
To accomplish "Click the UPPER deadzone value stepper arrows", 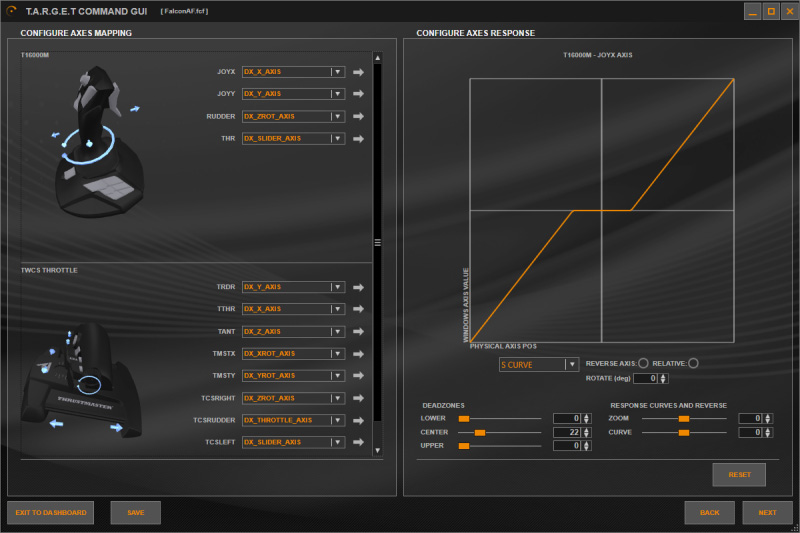I will pos(586,446).
